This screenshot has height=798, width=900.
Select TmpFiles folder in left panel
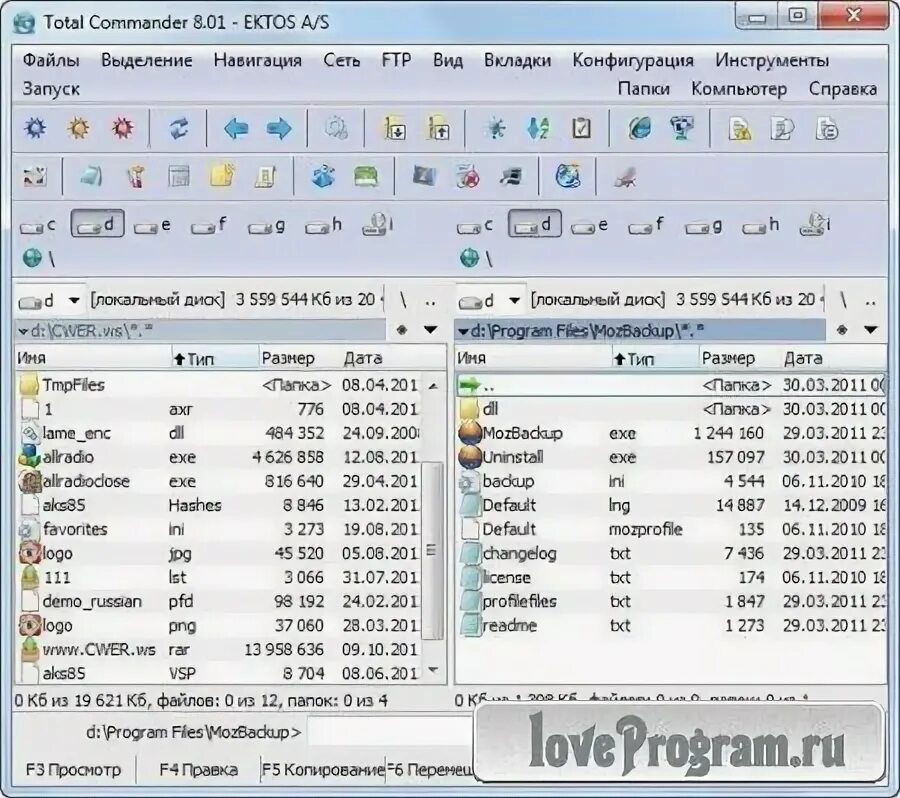pos(219,385)
